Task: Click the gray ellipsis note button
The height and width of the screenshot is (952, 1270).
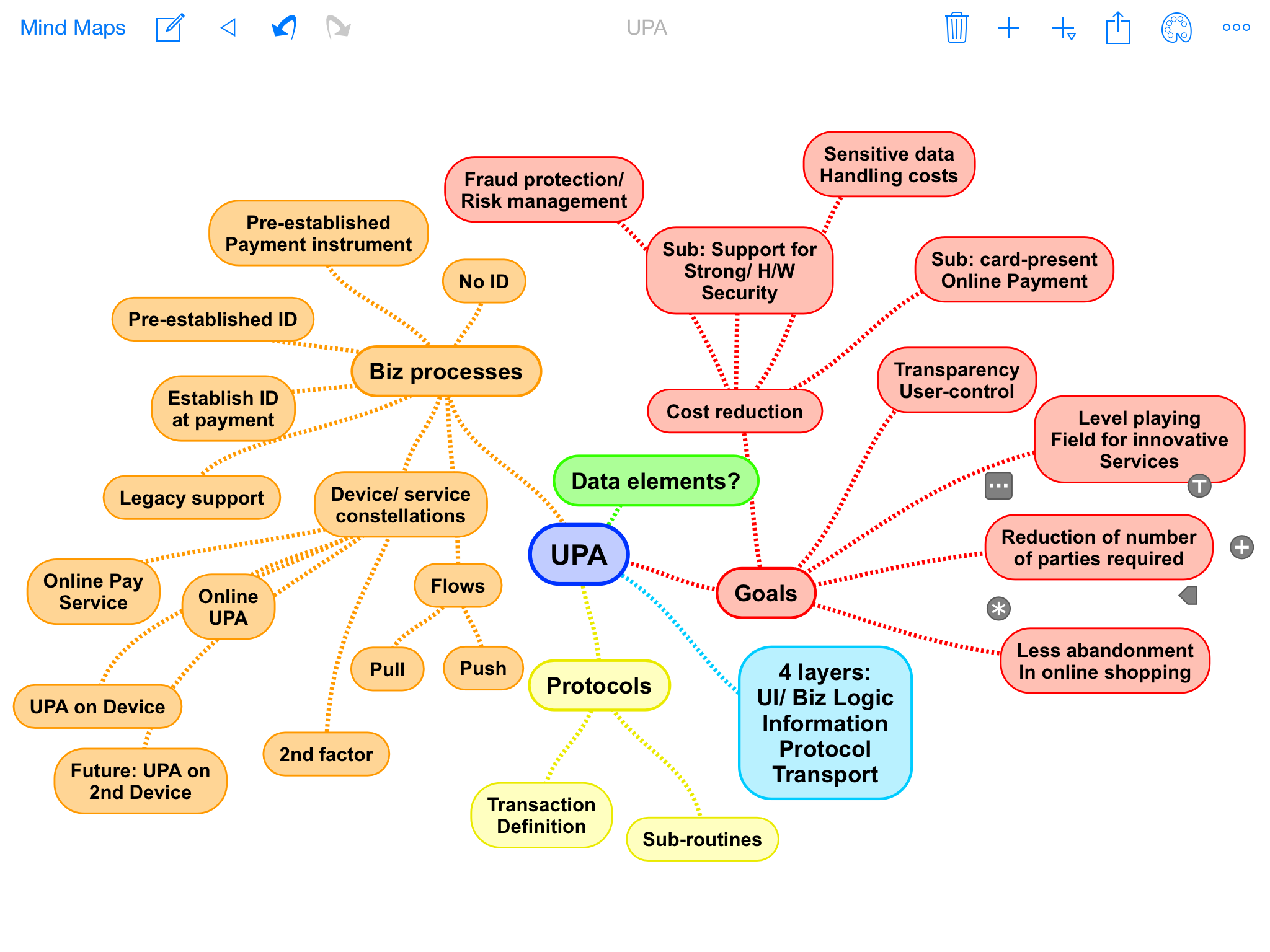Action: (x=998, y=486)
